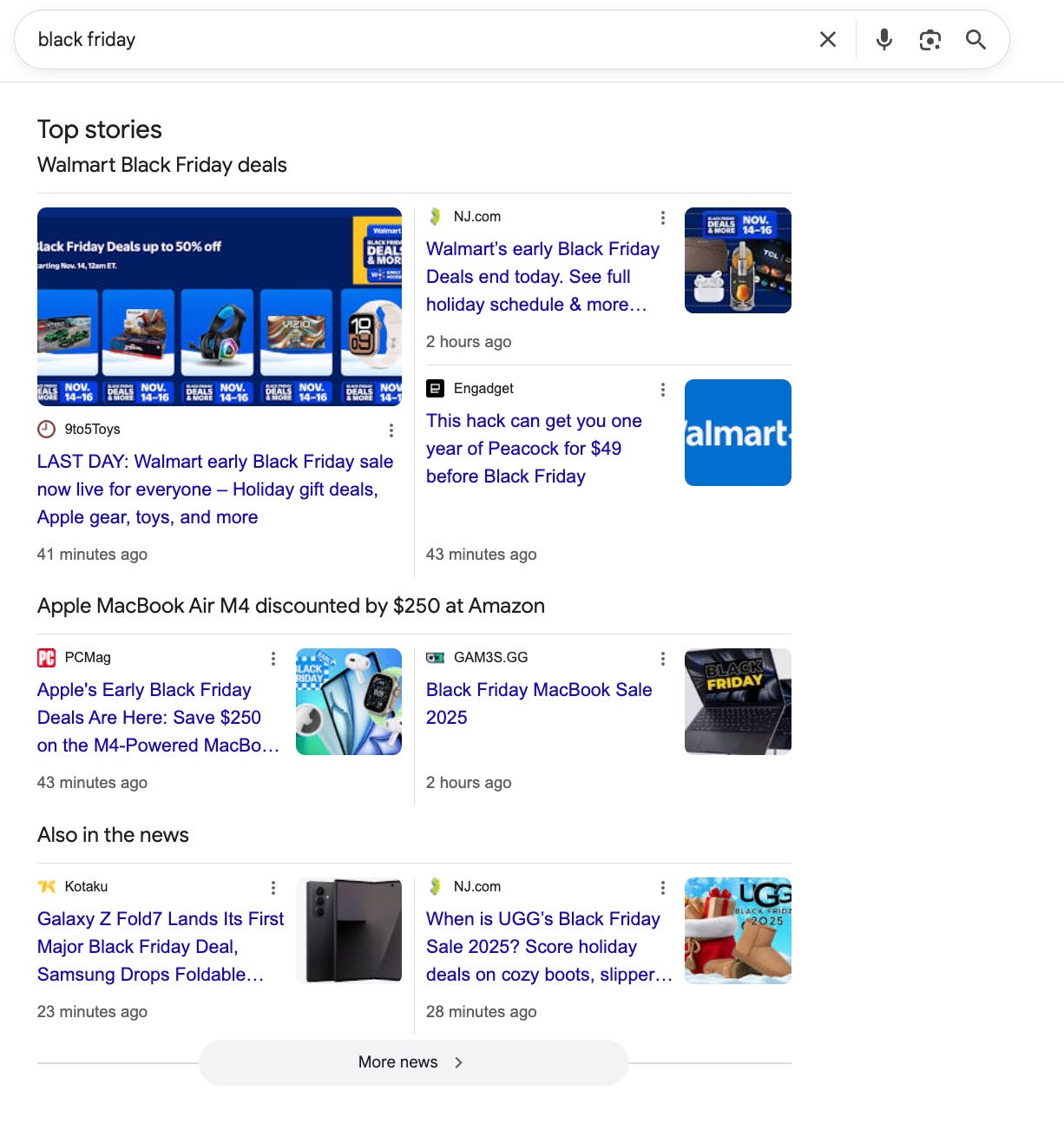The height and width of the screenshot is (1130, 1064).
Task: Click the Kotaku source name
Action: coord(86,886)
